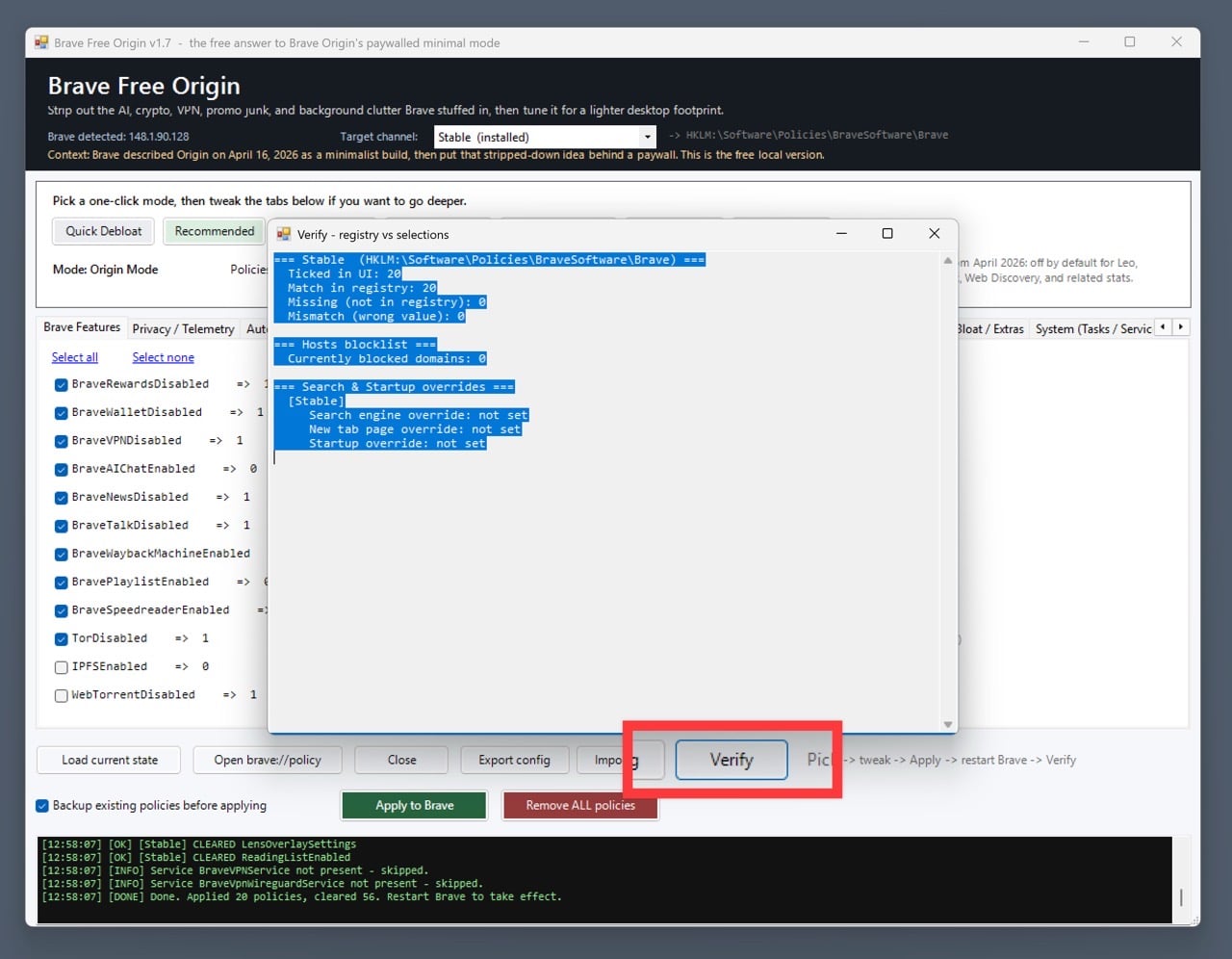Click 'Mode: Origin Mode' label
The width and height of the screenshot is (1232, 959).
click(106, 270)
